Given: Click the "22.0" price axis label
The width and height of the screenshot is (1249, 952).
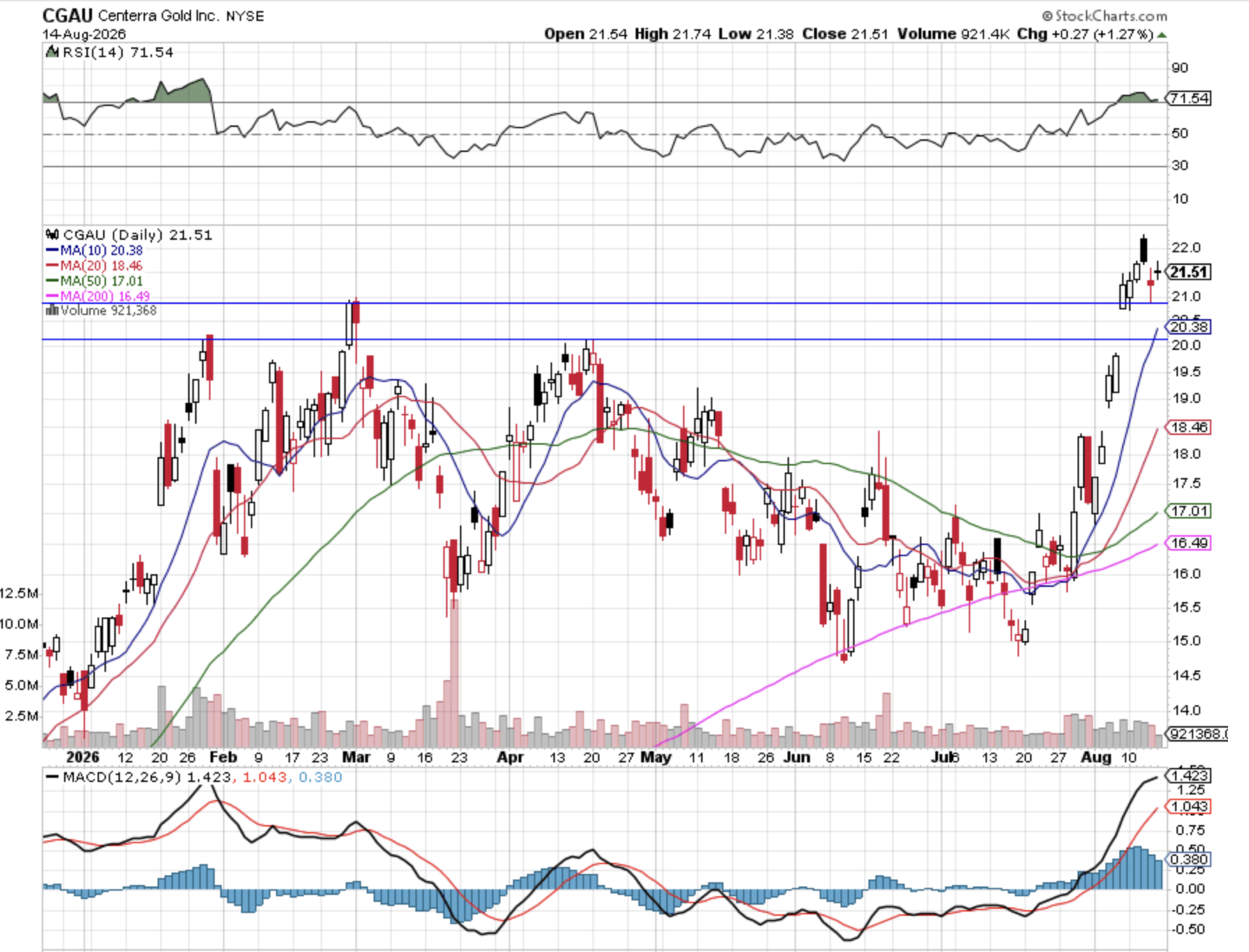Looking at the screenshot, I should pyautogui.click(x=1186, y=247).
